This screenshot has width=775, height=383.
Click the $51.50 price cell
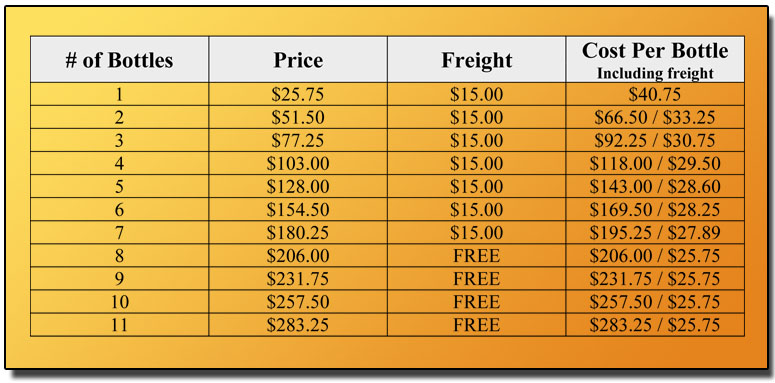point(298,117)
